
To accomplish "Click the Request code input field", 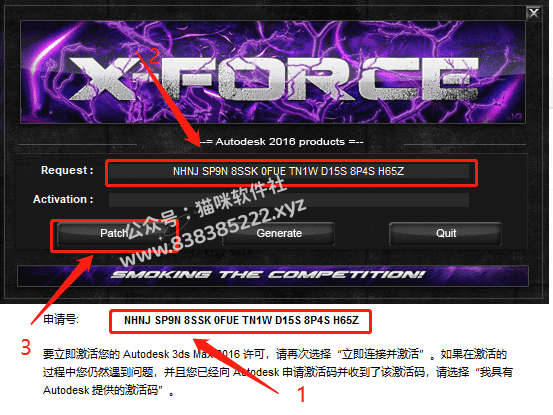I will click(x=288, y=171).
